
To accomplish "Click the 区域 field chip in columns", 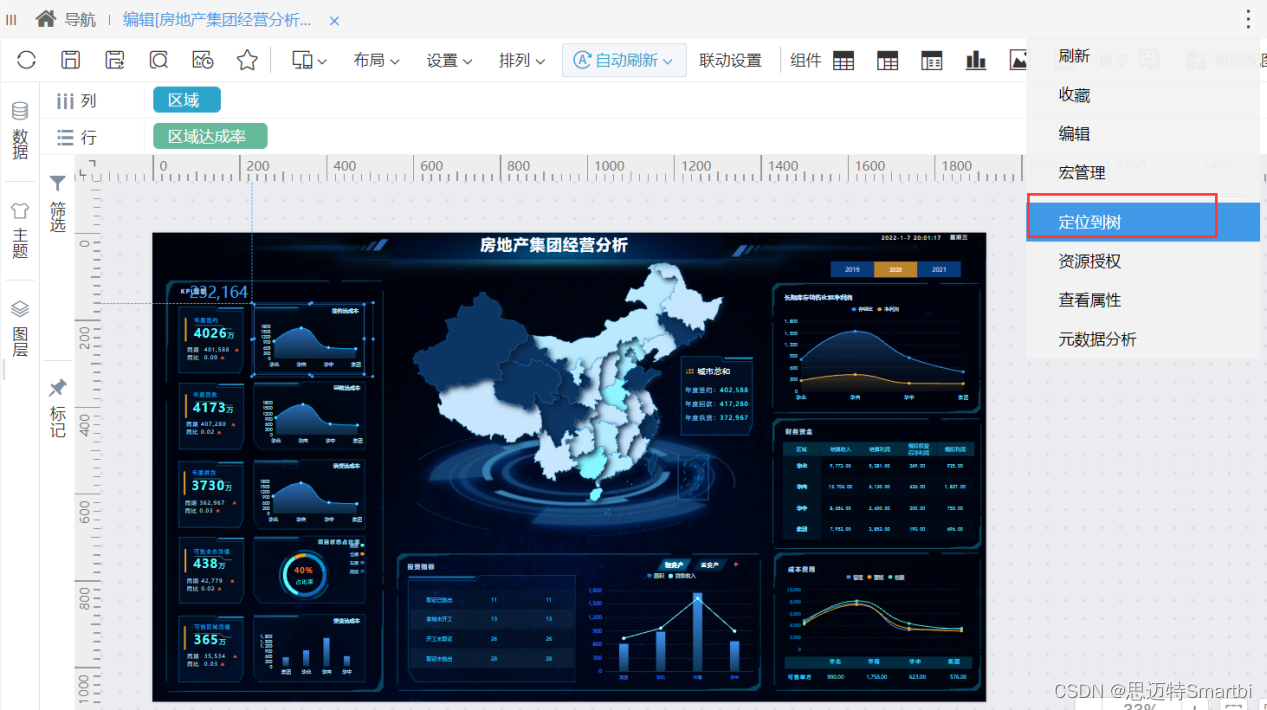I will [186, 100].
